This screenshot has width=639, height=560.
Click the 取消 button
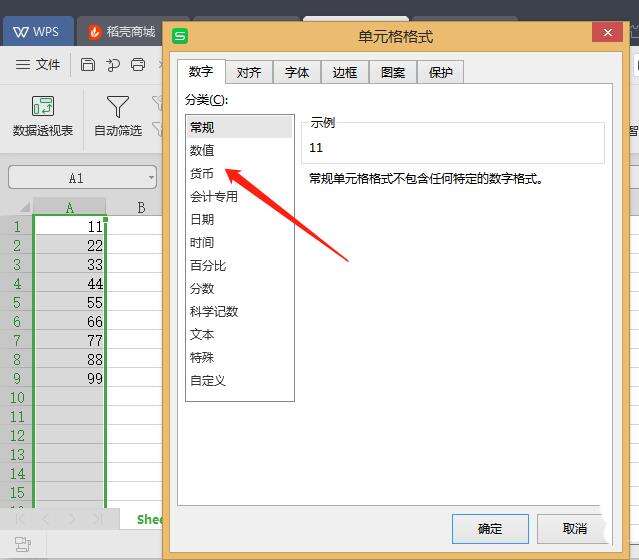pyautogui.click(x=574, y=529)
